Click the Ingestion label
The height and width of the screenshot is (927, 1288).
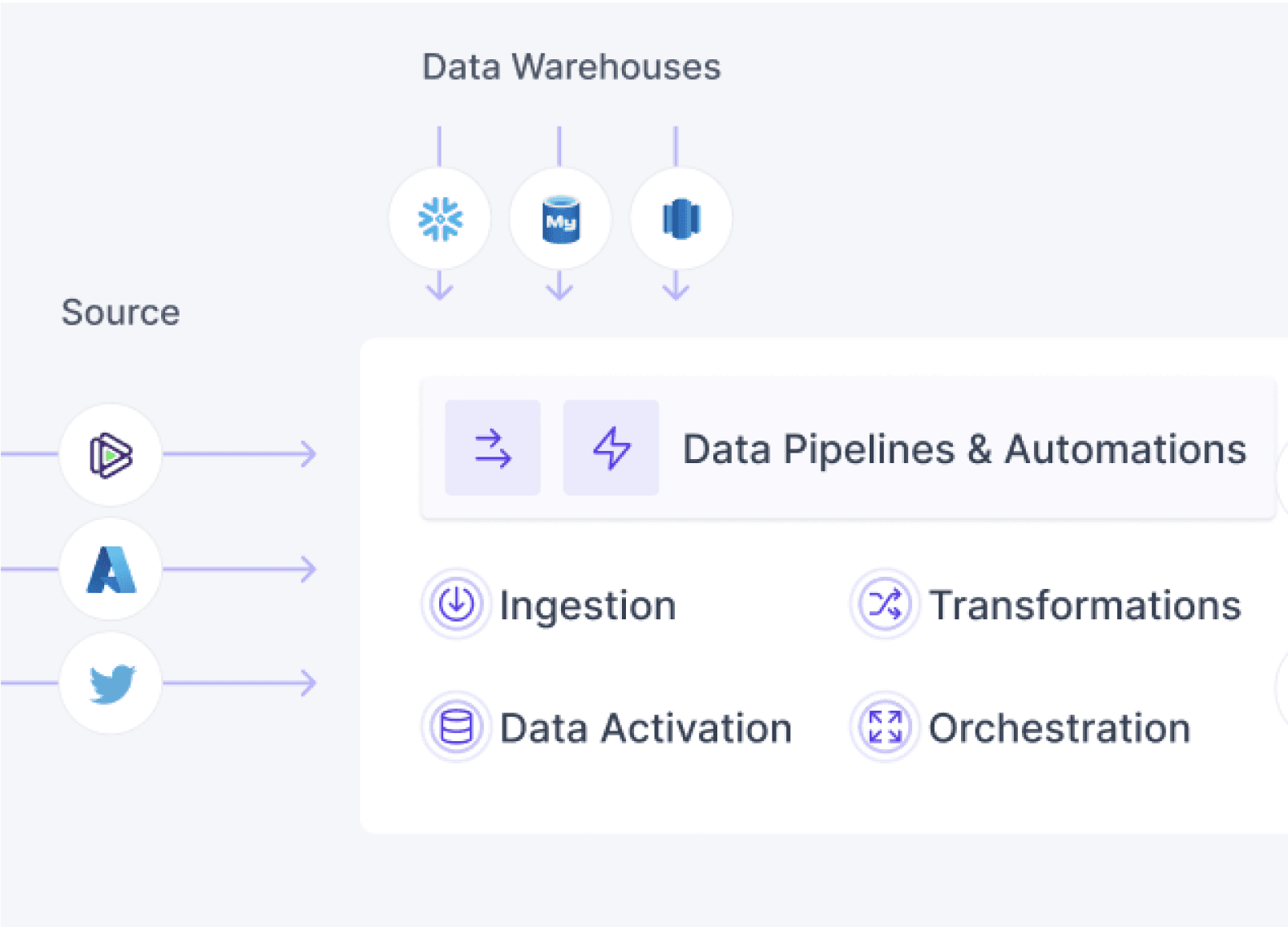[587, 606]
